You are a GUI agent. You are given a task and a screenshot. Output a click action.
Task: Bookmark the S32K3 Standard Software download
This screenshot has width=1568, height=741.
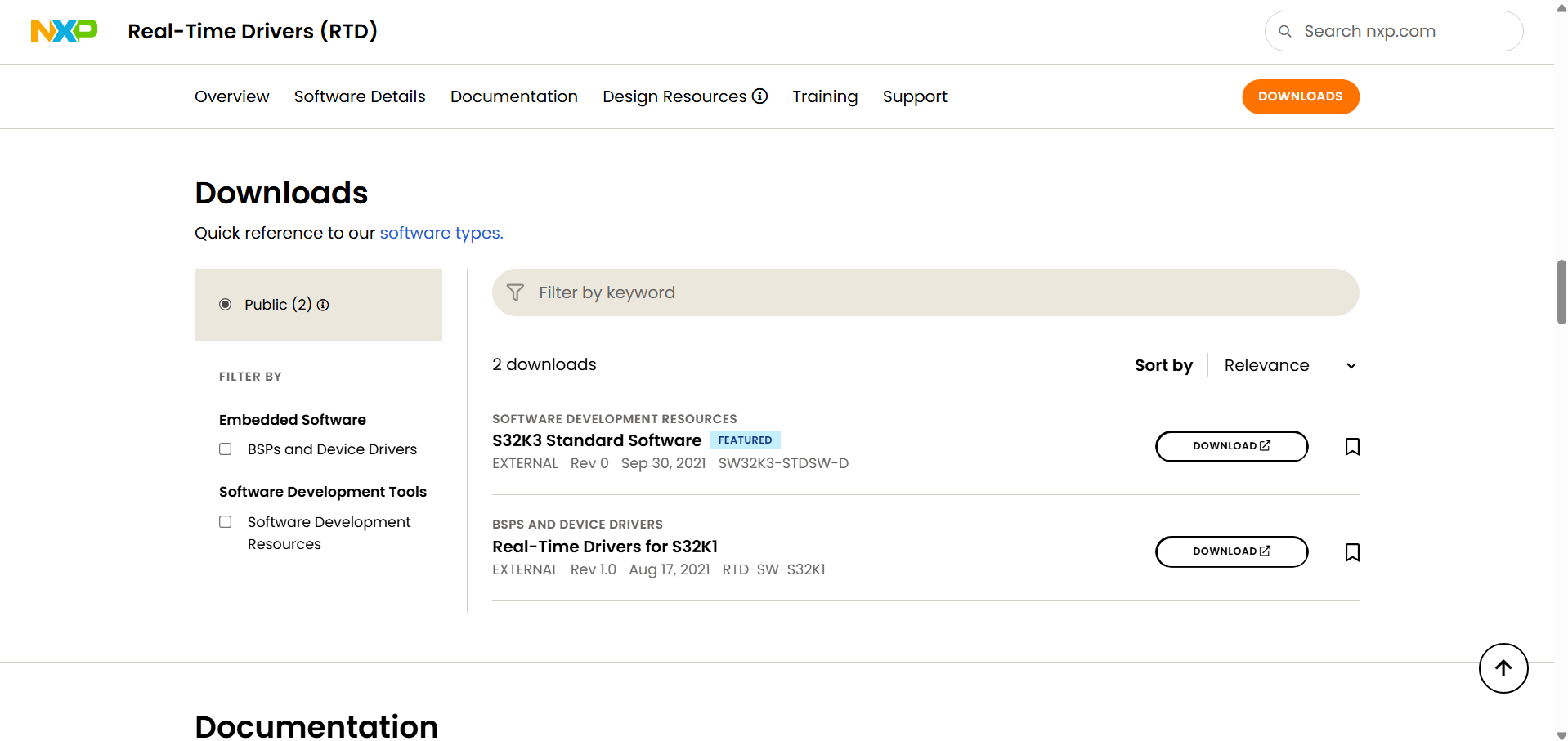(1352, 447)
